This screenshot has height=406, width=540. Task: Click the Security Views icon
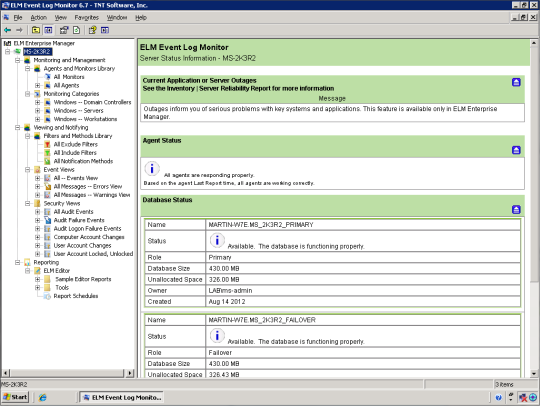[38, 204]
